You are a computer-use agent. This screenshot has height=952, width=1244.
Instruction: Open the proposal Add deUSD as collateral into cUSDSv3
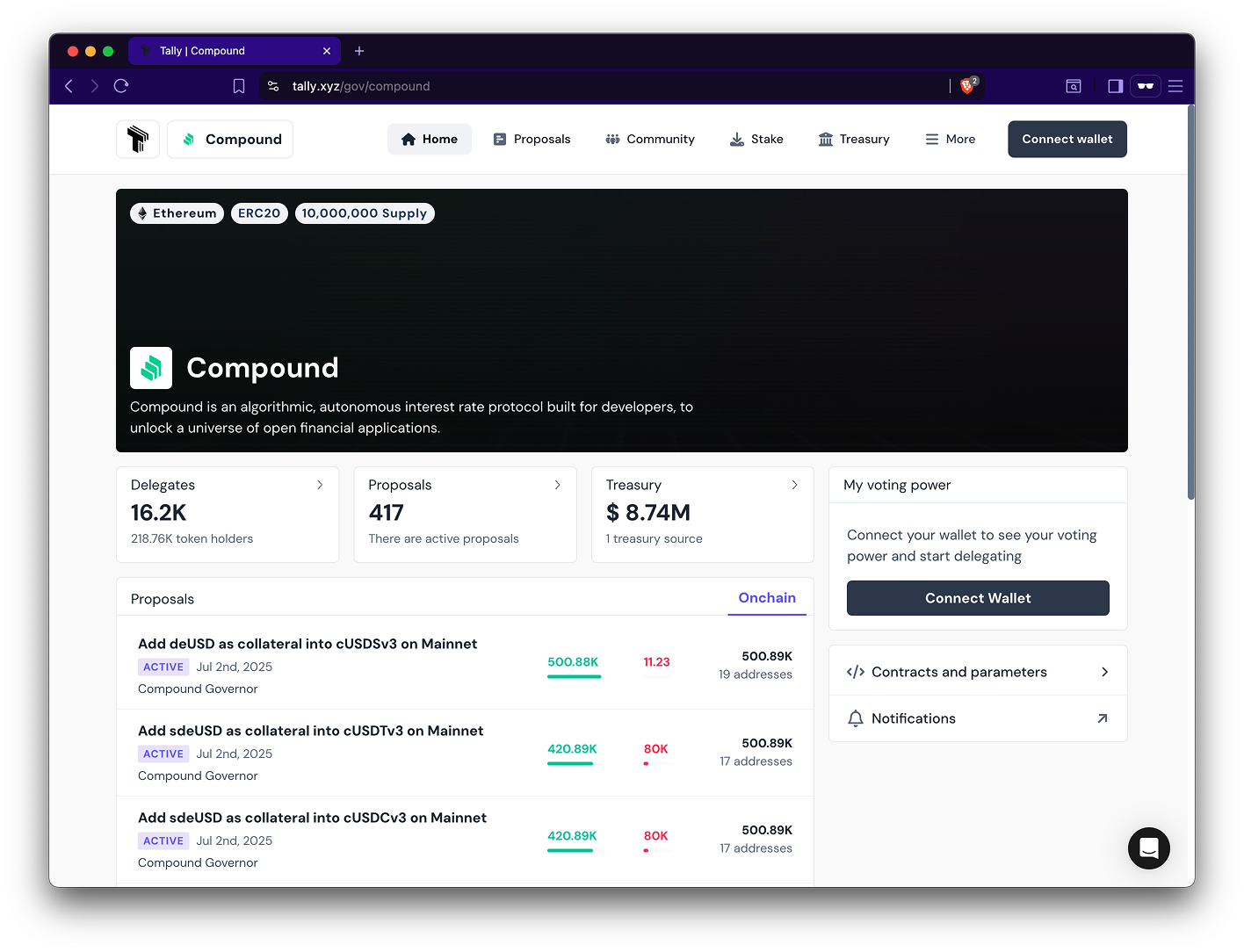pos(308,644)
